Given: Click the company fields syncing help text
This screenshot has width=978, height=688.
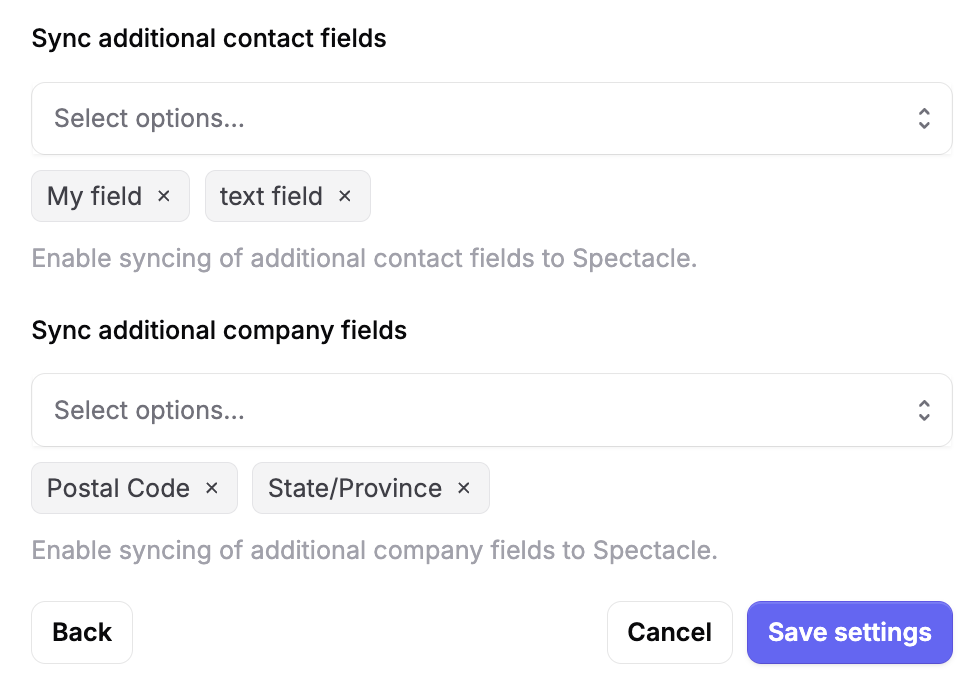Looking at the screenshot, I should pos(374,551).
